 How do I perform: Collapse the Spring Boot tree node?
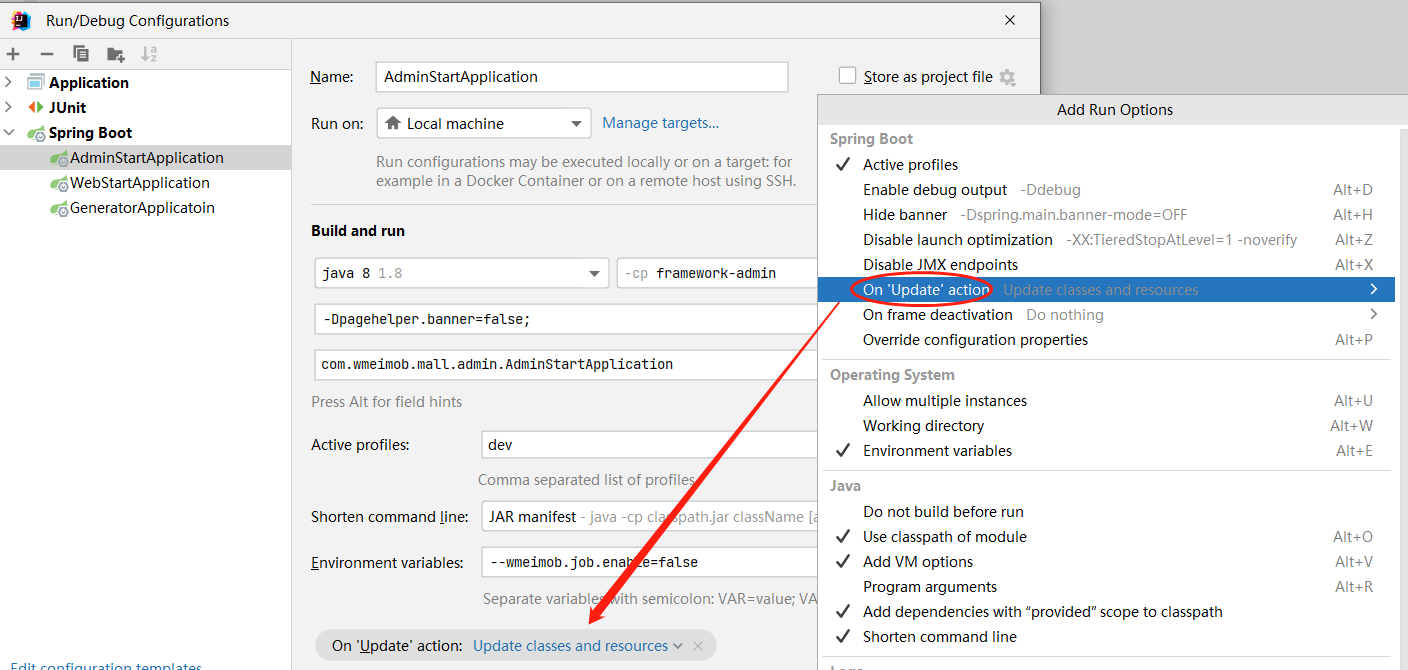click(9, 133)
